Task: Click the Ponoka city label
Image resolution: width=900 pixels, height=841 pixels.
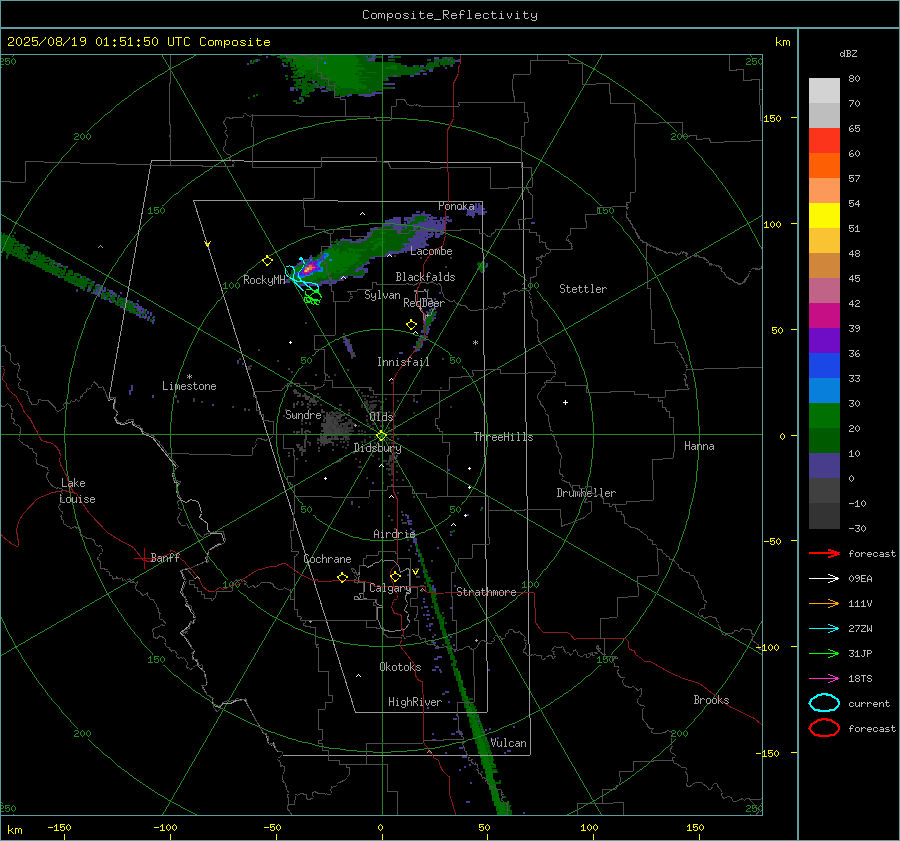Action: (x=456, y=206)
